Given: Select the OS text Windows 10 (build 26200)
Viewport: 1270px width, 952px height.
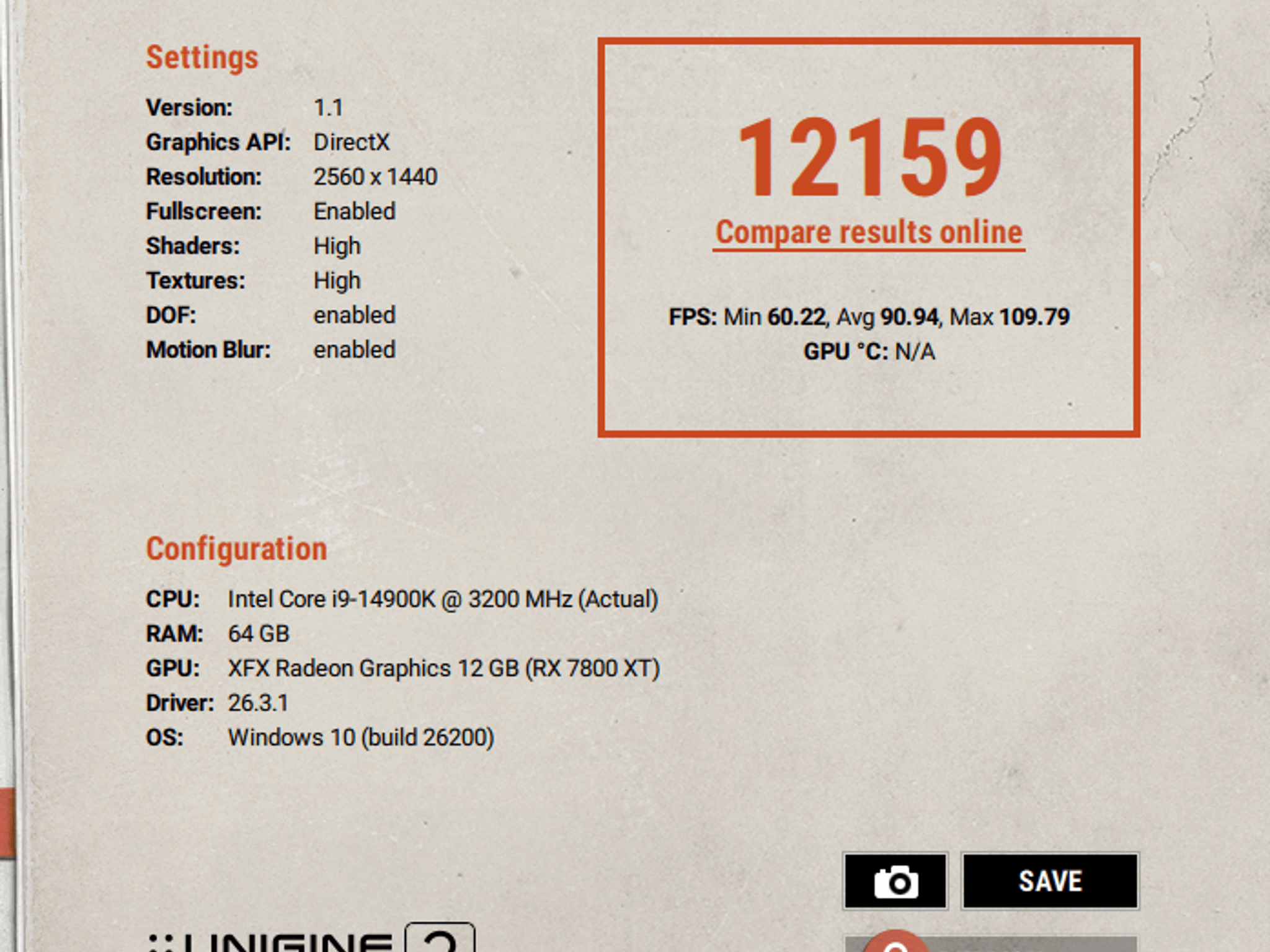Looking at the screenshot, I should click(x=361, y=738).
